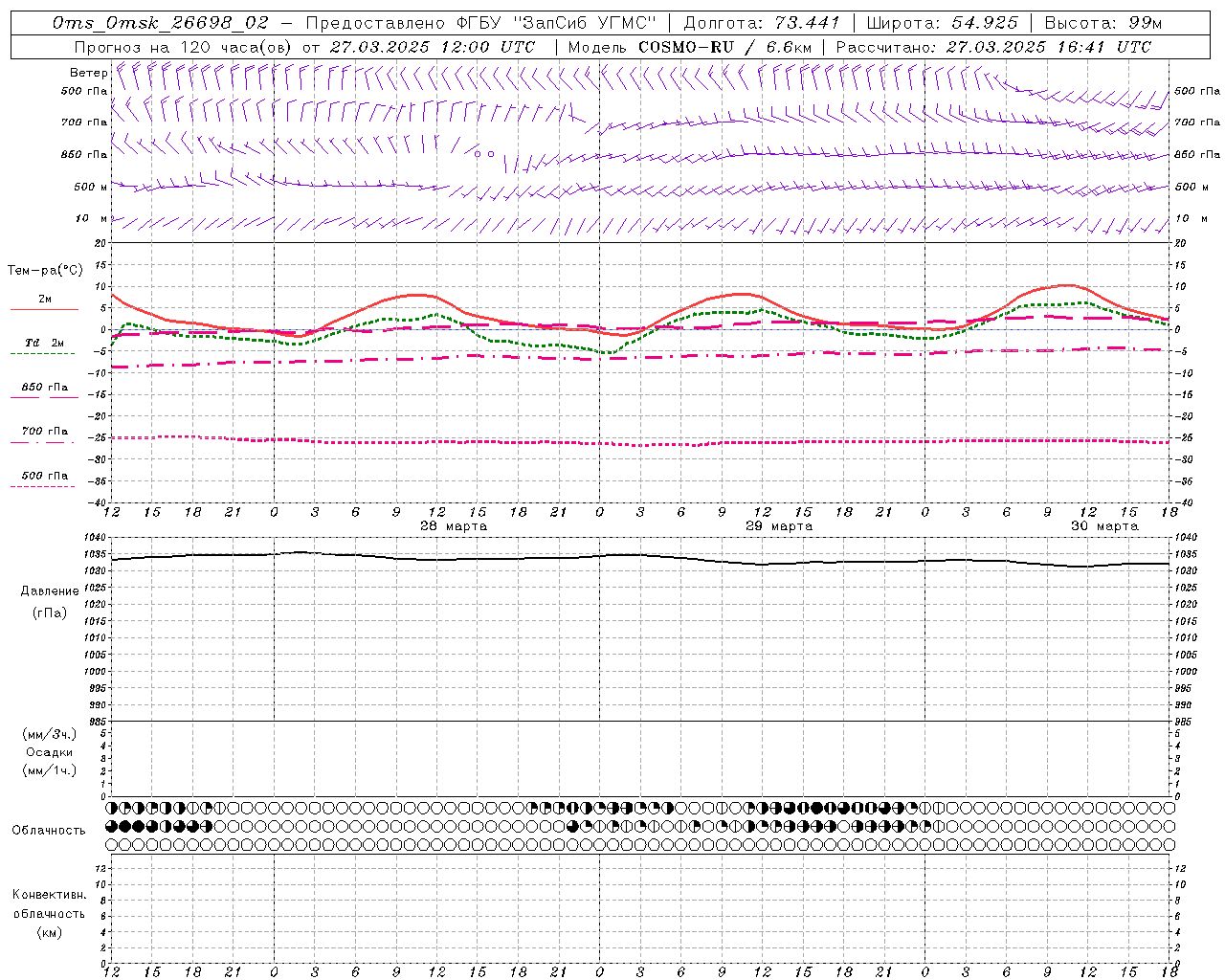Click the Осадки precipitation label

click(50, 752)
